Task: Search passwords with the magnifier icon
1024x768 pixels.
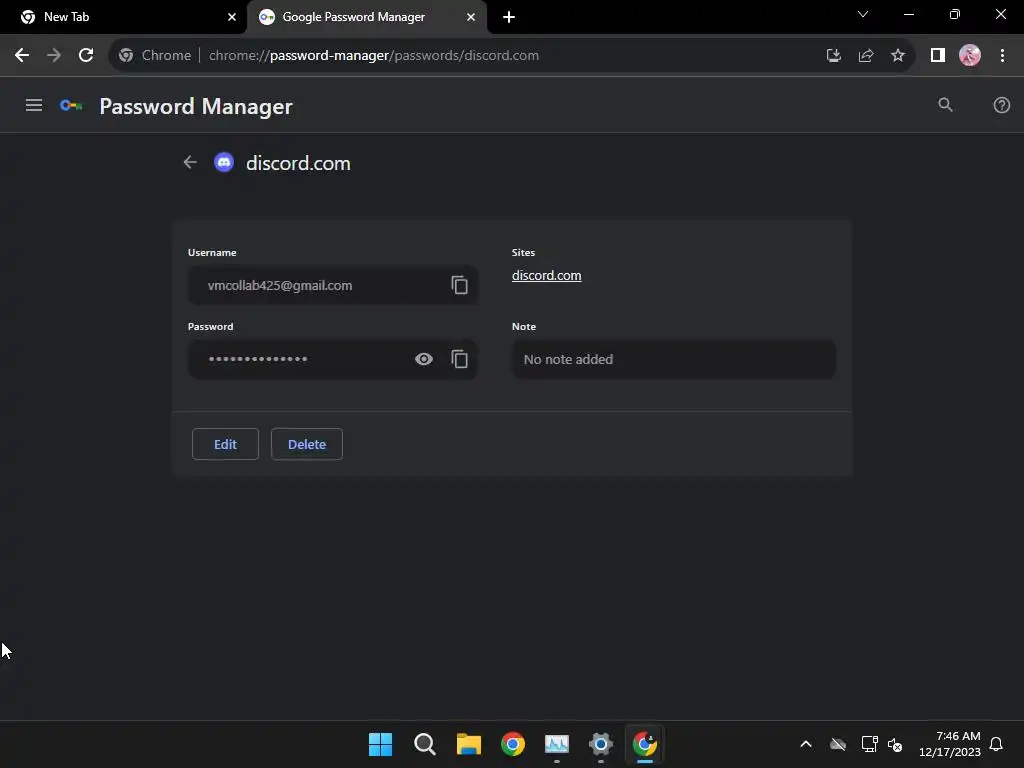Action: [945, 105]
